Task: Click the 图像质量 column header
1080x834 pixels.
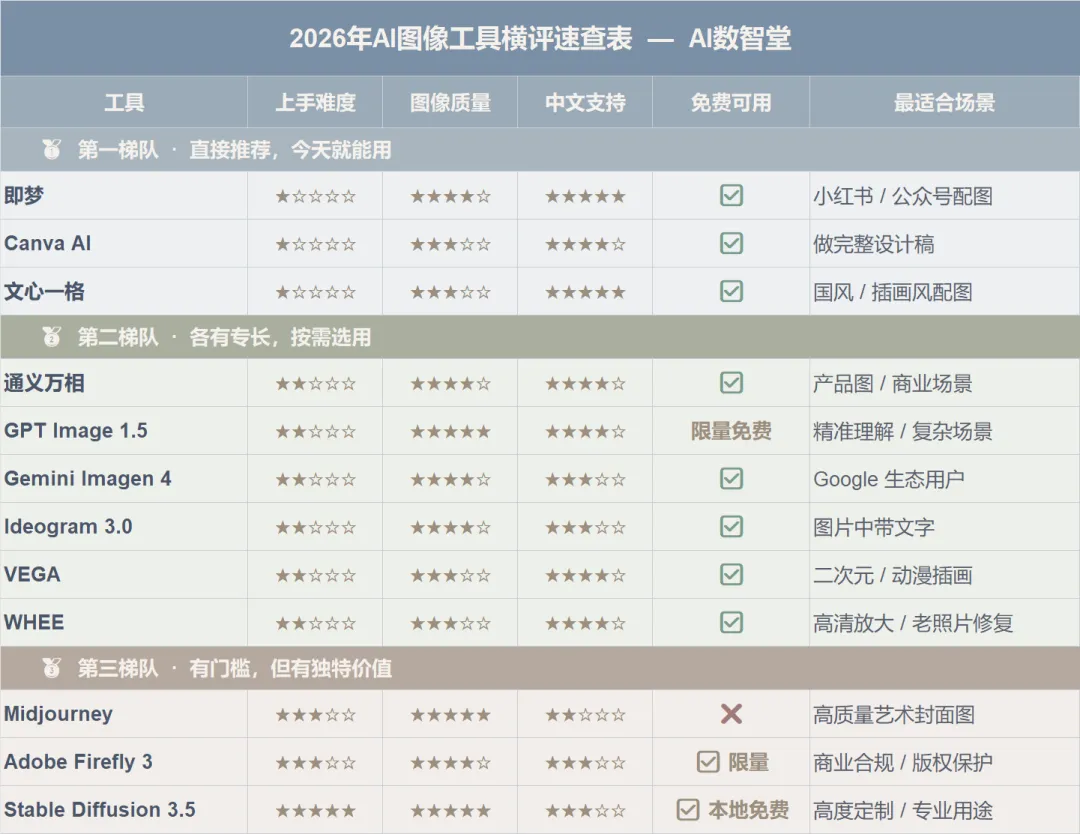Action: (450, 103)
